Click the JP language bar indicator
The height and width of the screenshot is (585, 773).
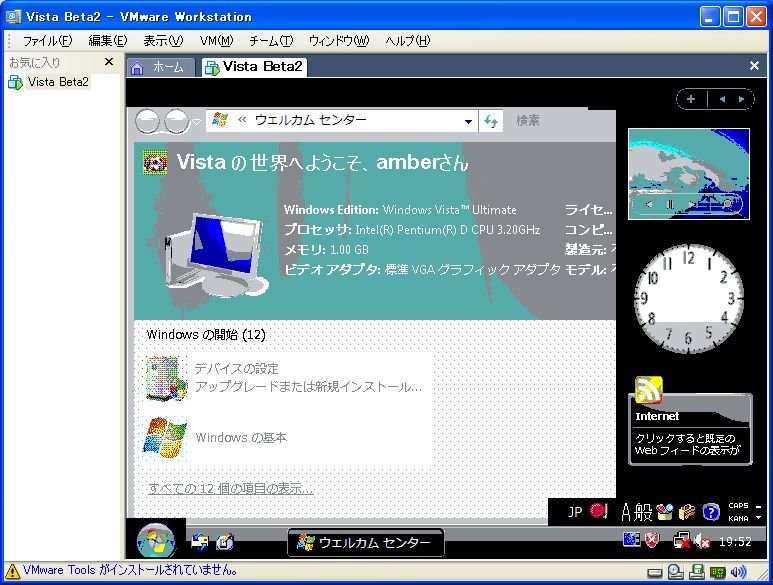(575, 512)
